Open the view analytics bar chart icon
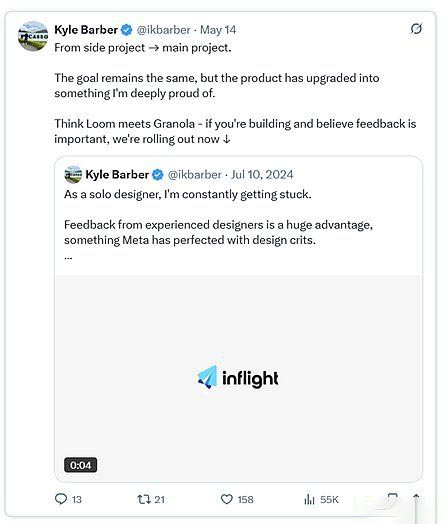The image size is (448, 524). (x=309, y=499)
